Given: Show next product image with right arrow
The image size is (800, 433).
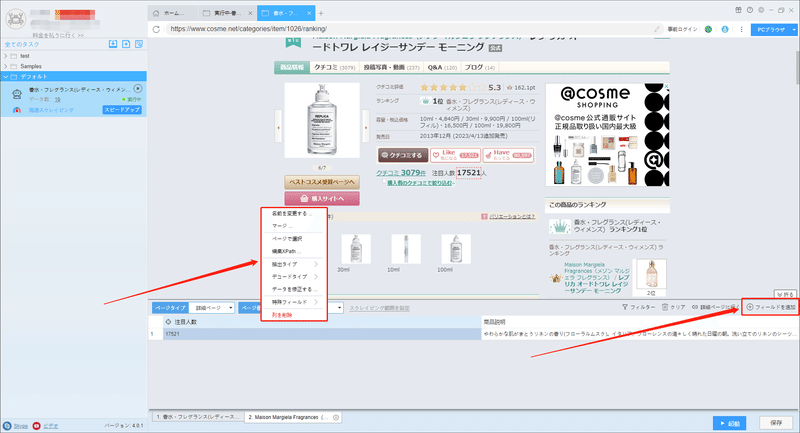Looking at the screenshot, I should [365, 127].
